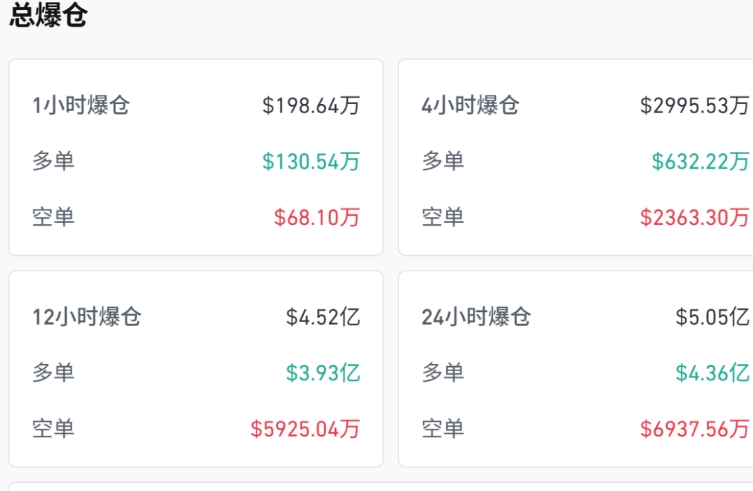Click the red $68.10万 short value
The image size is (753, 491).
tap(317, 217)
